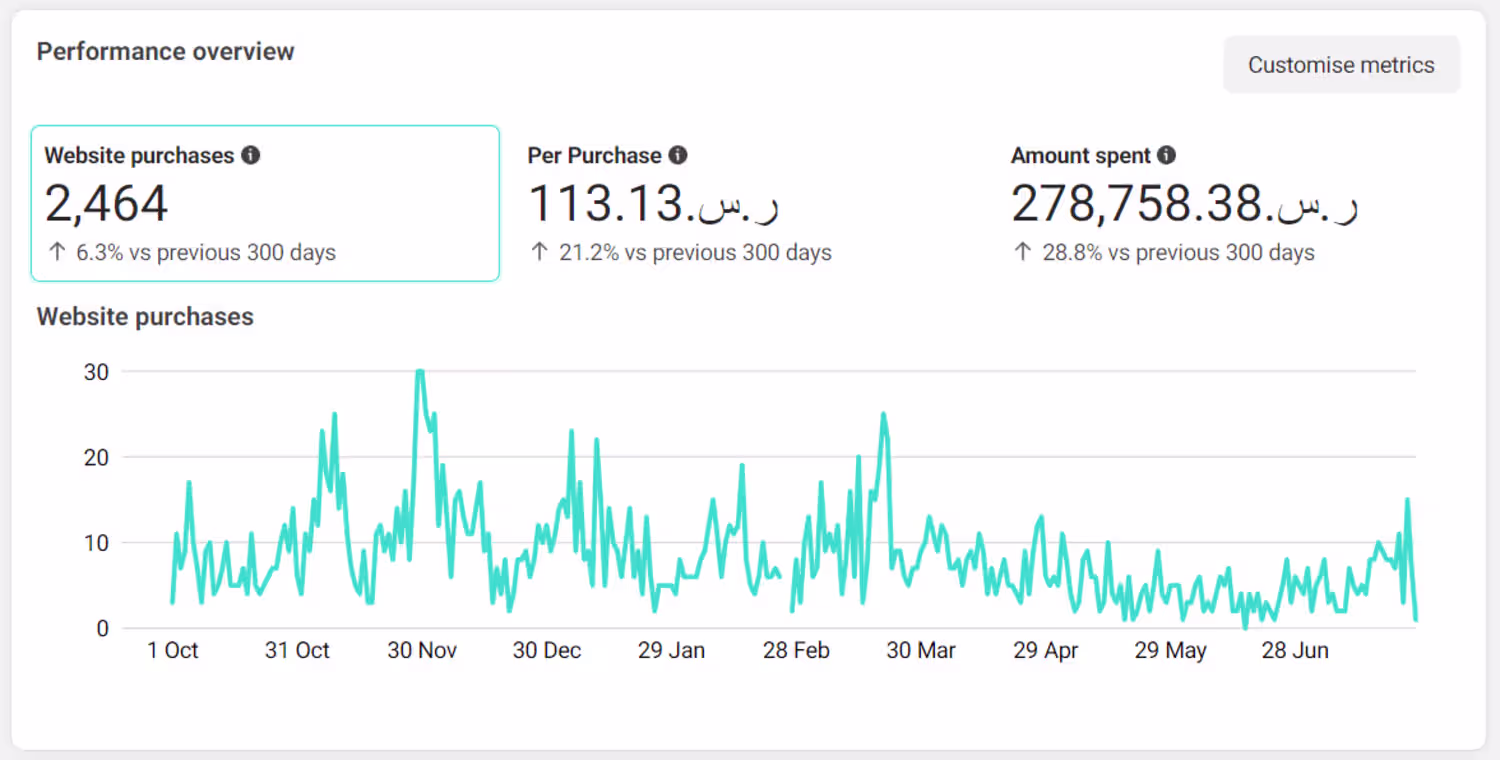Click the Performance overview heading
The image size is (1500, 760).
166,52
